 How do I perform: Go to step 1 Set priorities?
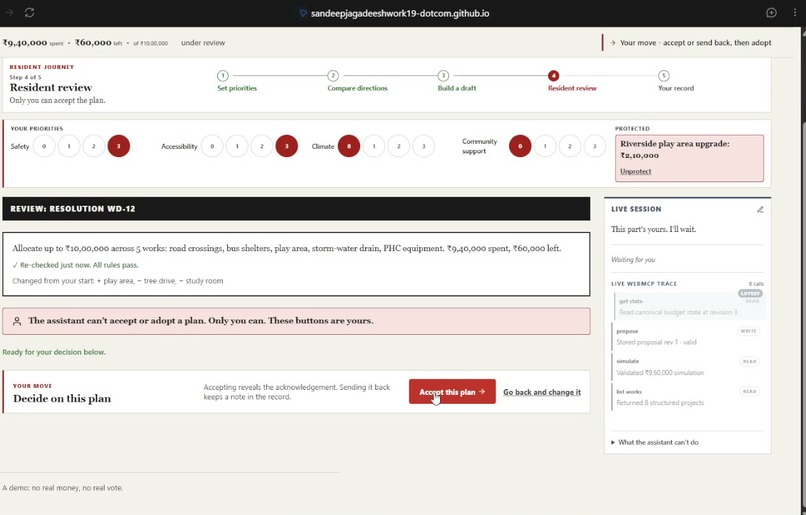tap(236, 81)
